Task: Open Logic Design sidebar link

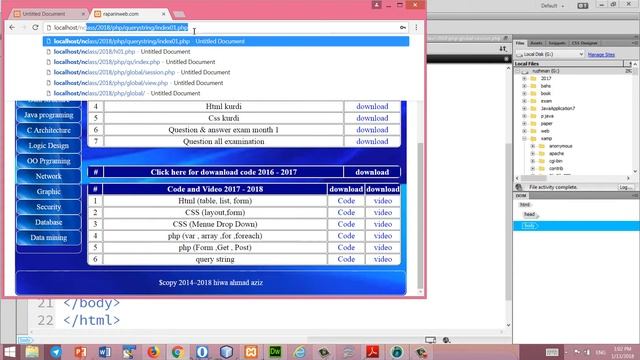Action: point(49,146)
